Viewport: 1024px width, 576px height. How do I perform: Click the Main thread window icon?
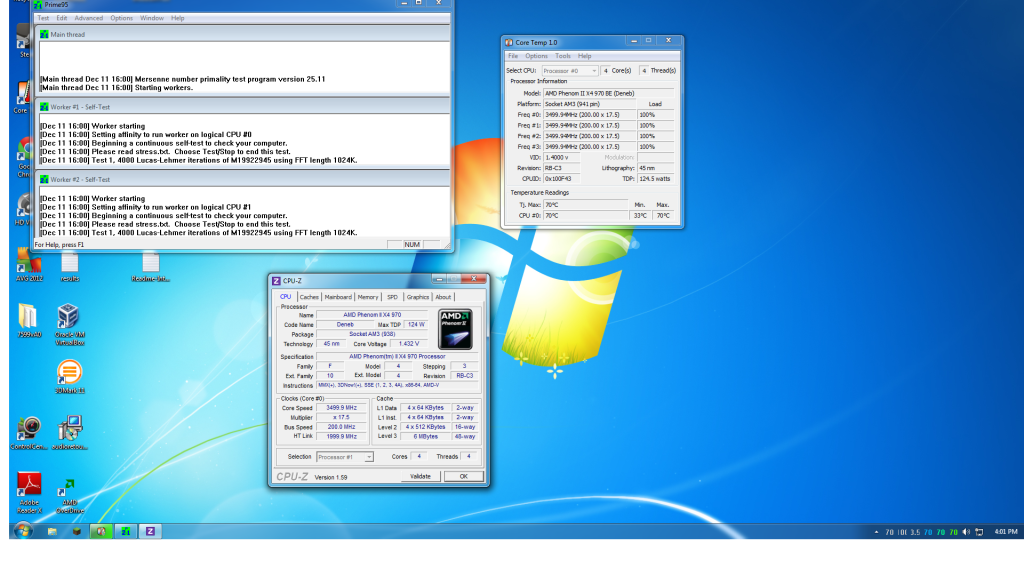[44, 34]
